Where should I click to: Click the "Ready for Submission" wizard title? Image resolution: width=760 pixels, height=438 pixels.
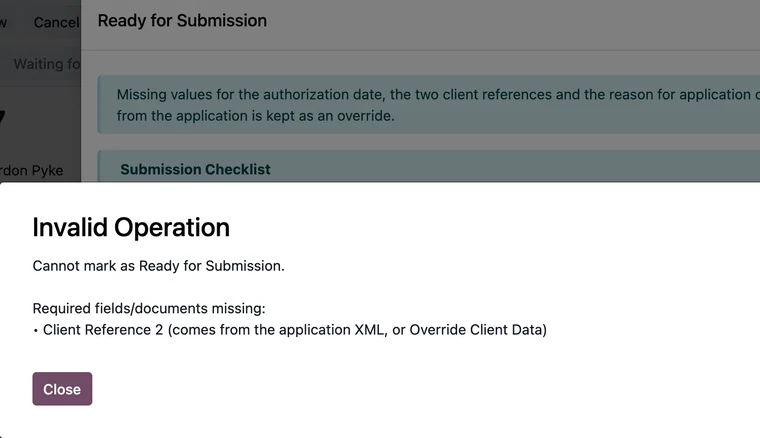pos(182,21)
